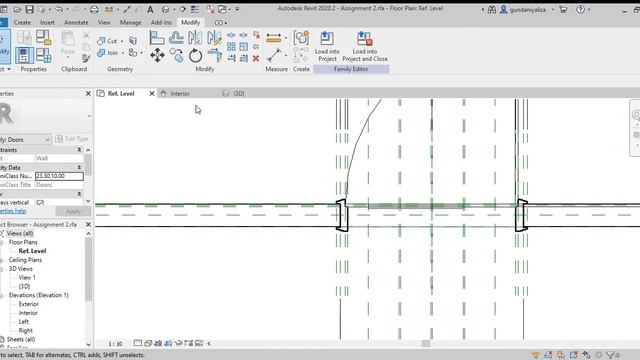Click the Apply button in Properties
Viewport: 640px width, 360px height.
[73, 211]
